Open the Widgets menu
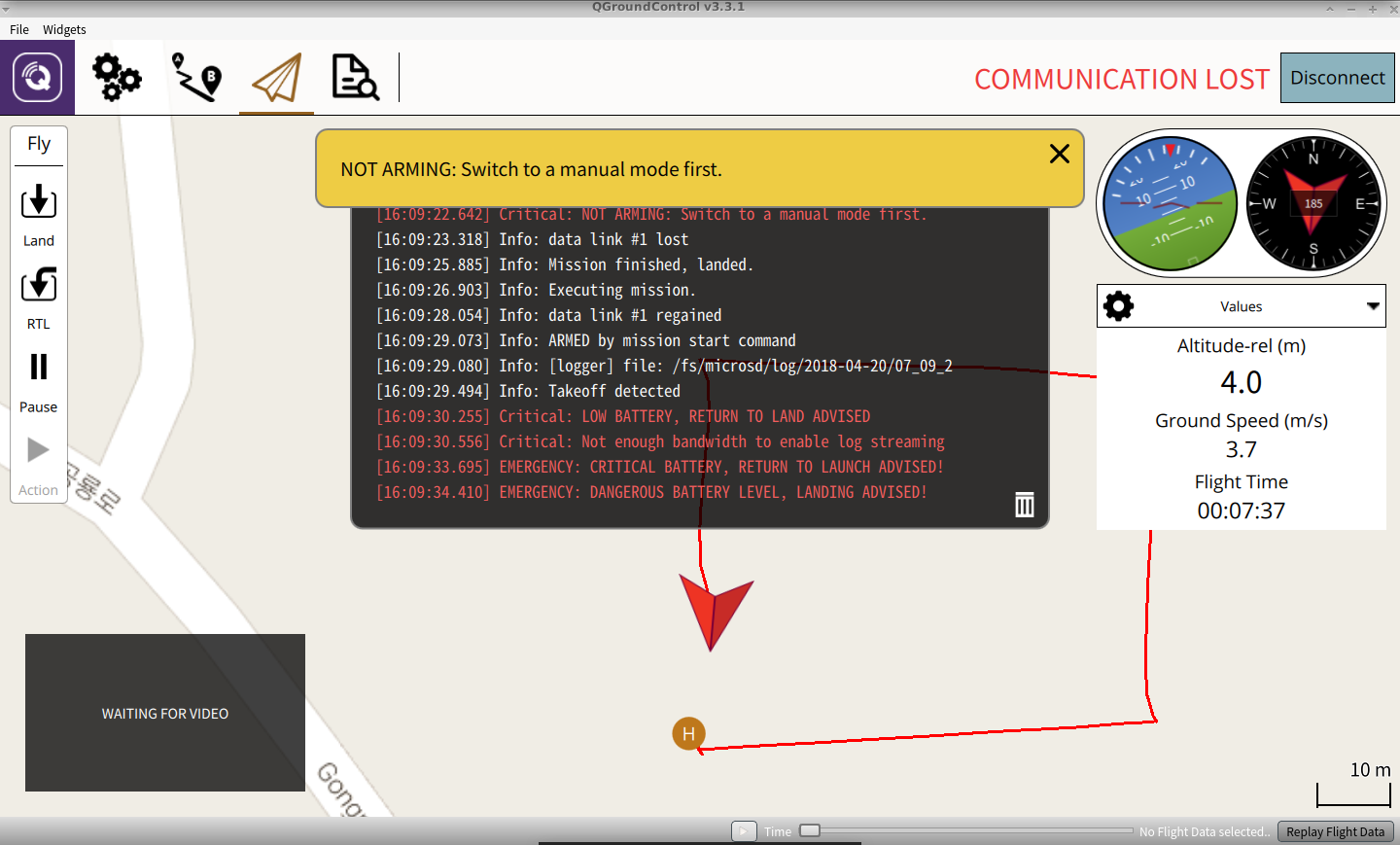1400x845 pixels. click(64, 29)
